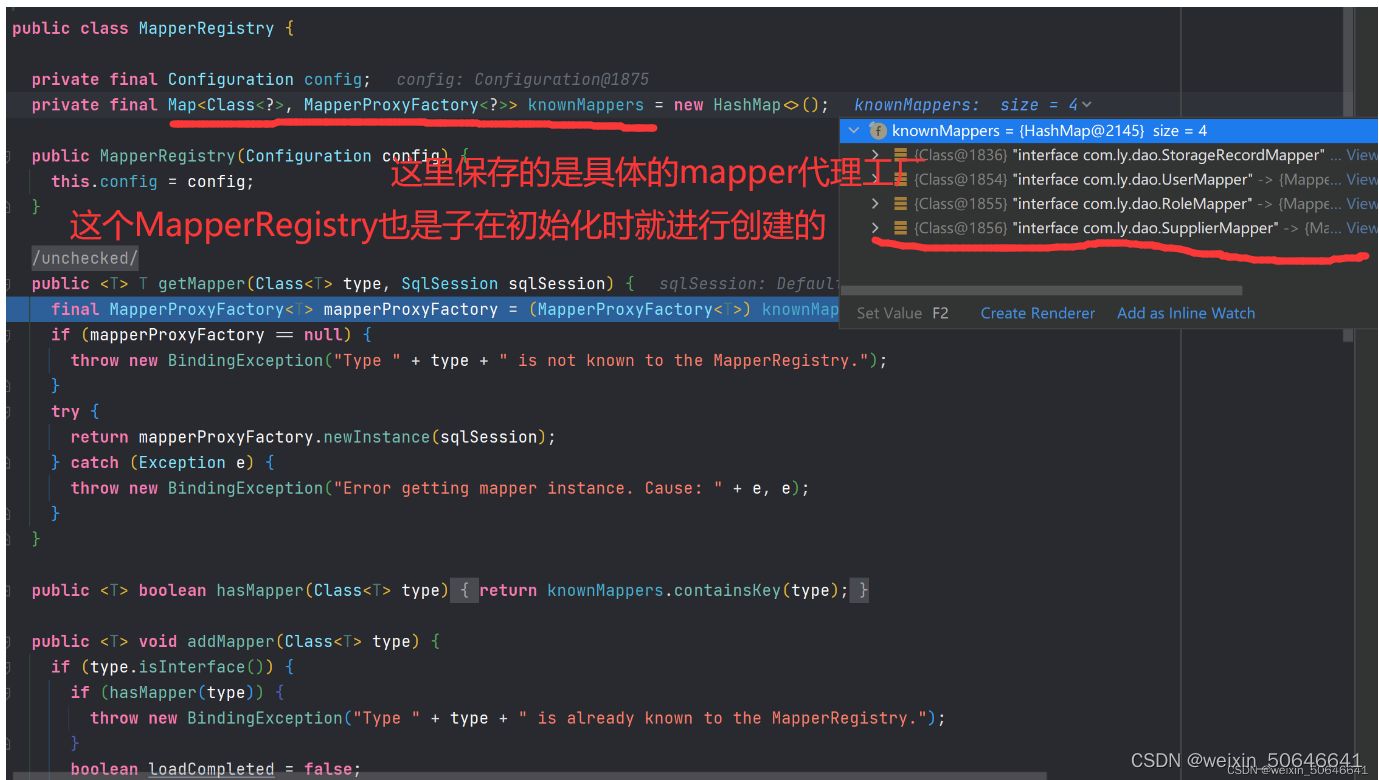This screenshot has height=780, width=1379.
Task: Expand the RoleMapper entry chevron
Action: tap(875, 203)
